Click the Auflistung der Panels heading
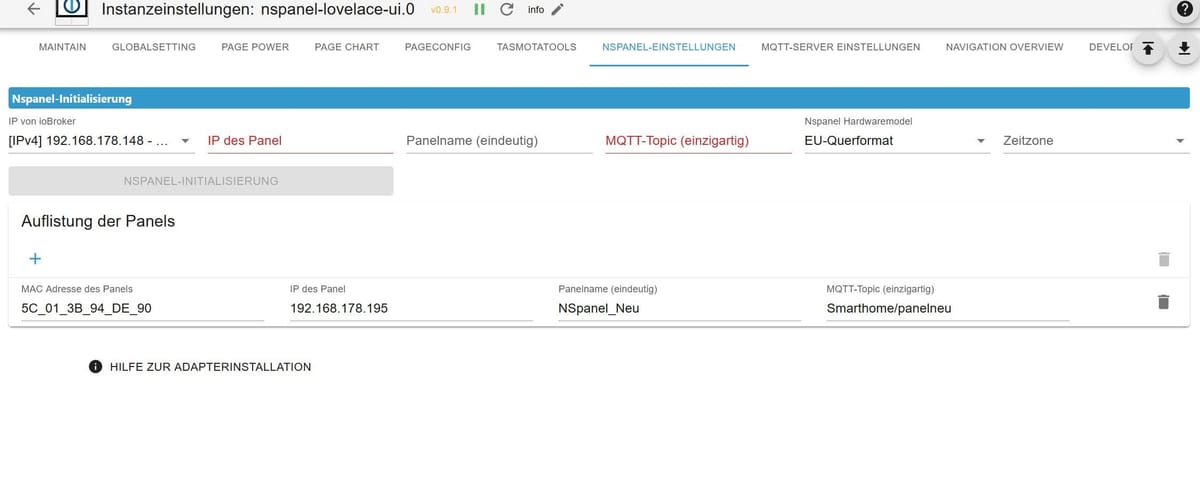The image size is (1200, 489). 98,221
